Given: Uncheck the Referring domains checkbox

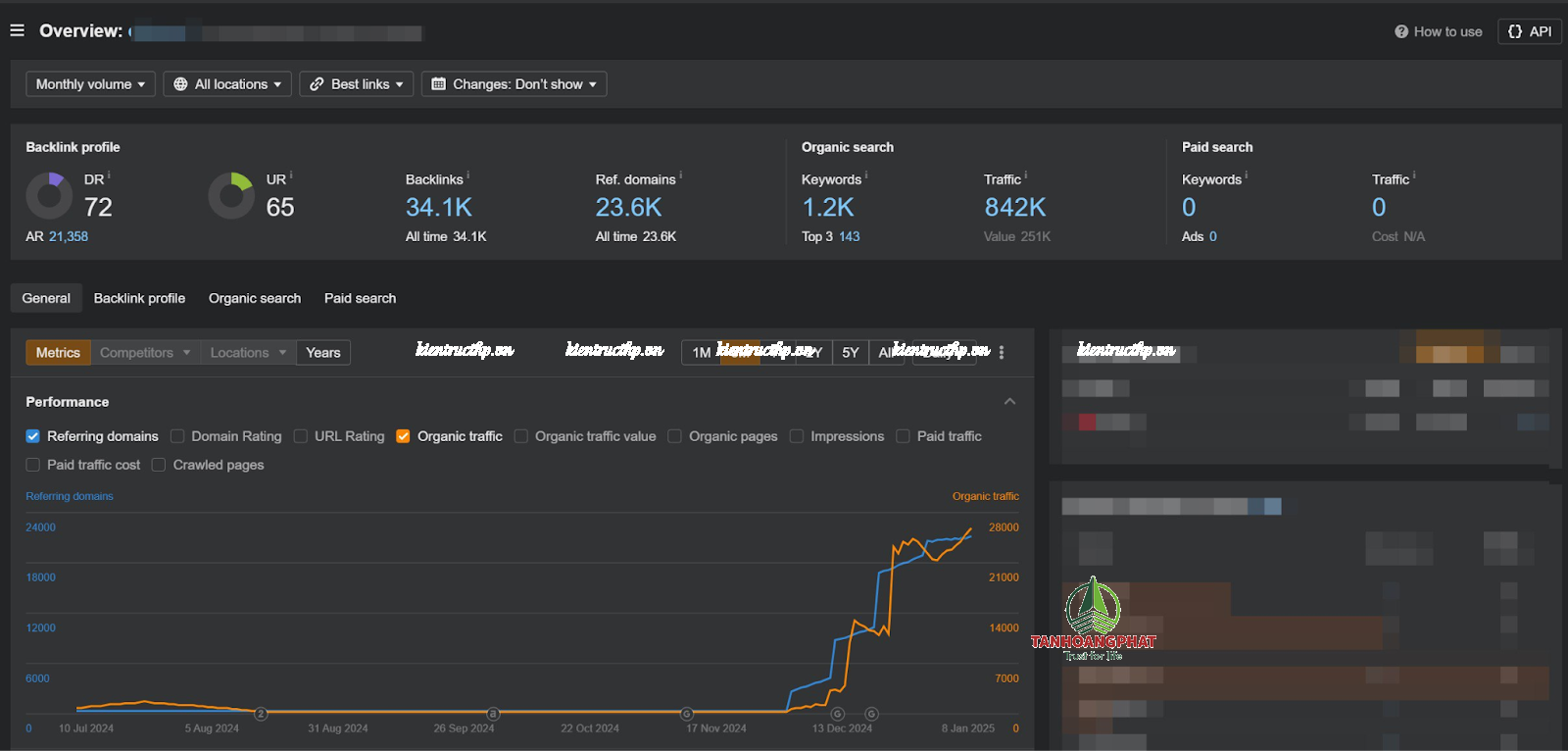Looking at the screenshot, I should tap(32, 436).
